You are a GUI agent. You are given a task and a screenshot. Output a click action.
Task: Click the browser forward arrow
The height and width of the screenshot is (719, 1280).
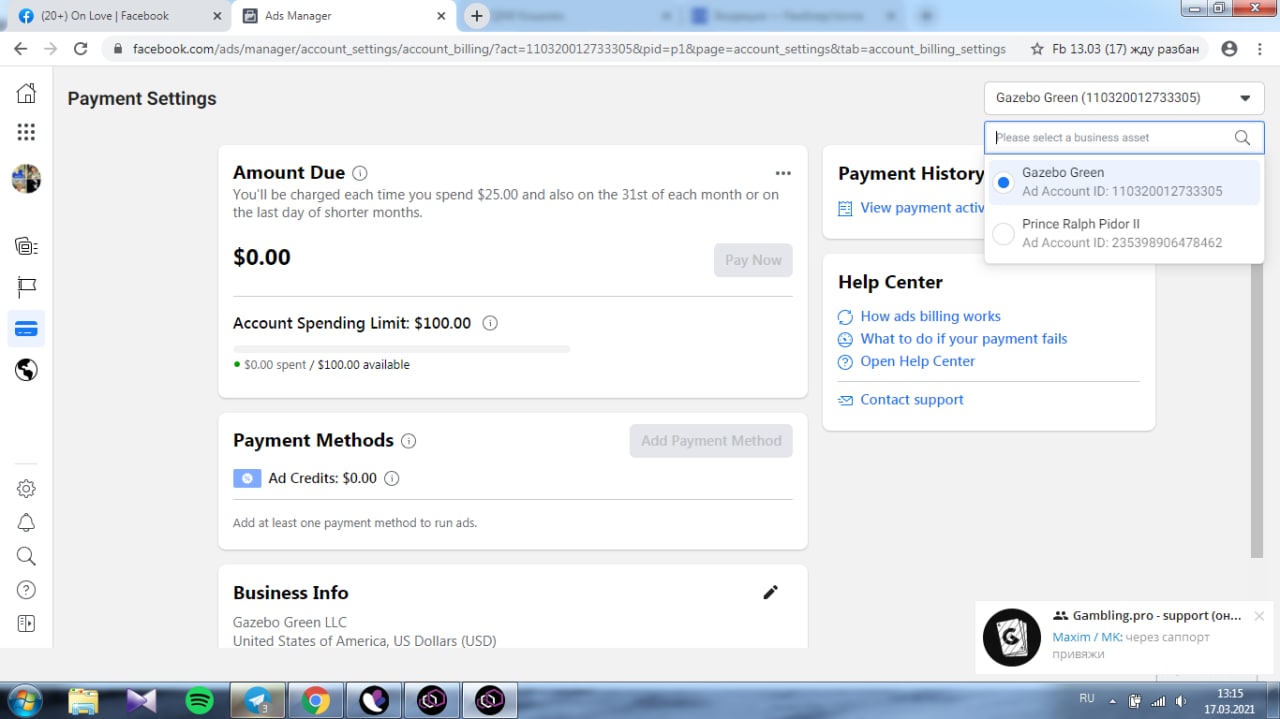coord(50,48)
